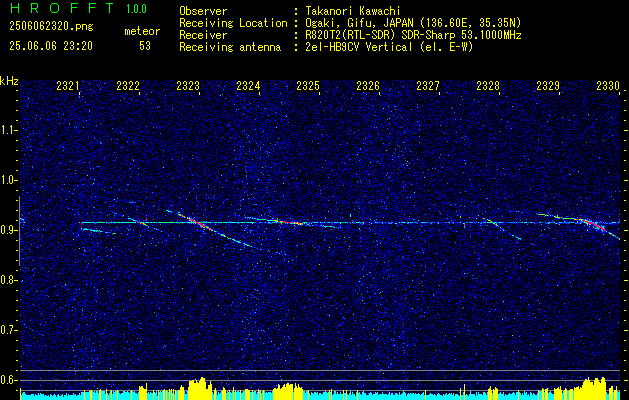
Task: Click the meteor count 53
Action: (x=145, y=46)
